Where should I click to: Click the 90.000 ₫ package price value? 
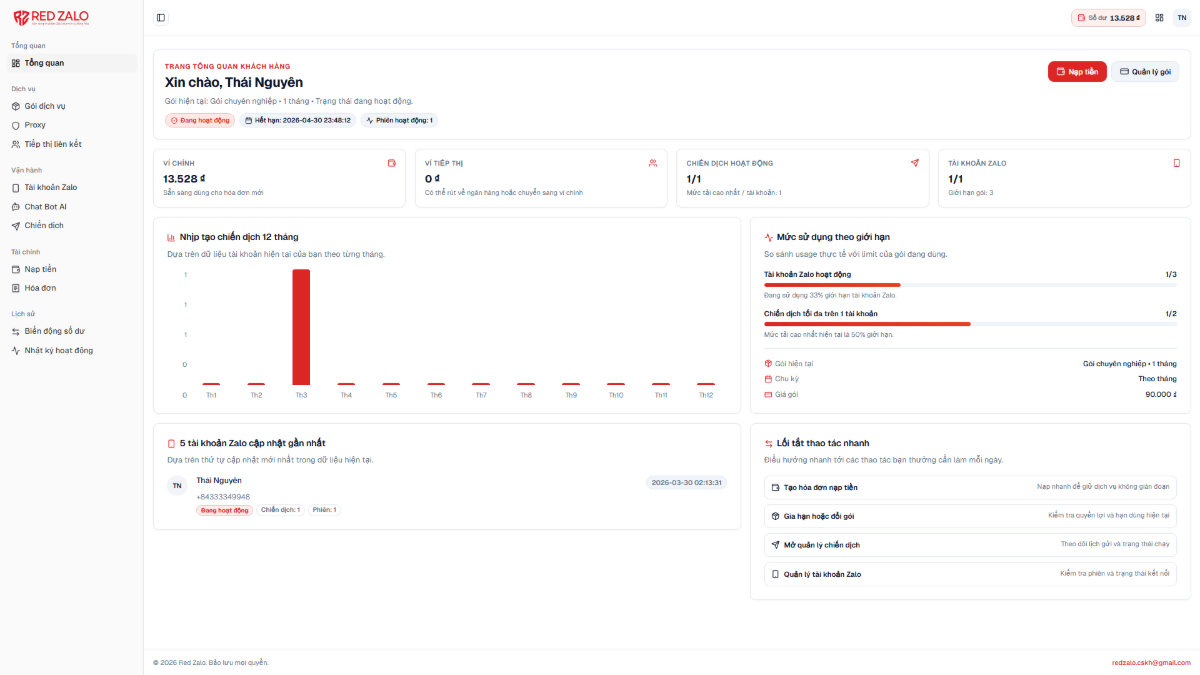coord(1161,395)
